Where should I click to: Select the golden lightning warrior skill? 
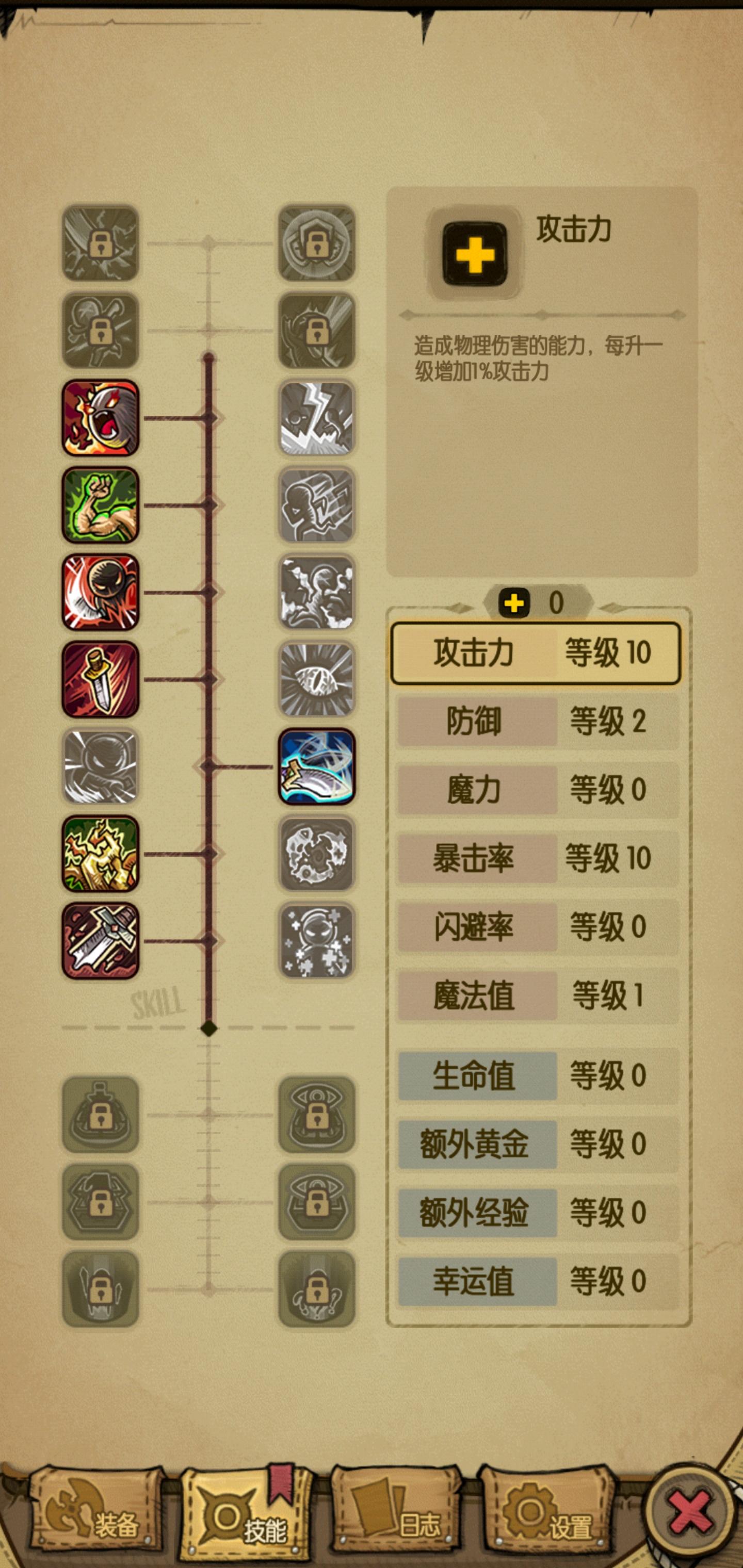coord(101,854)
